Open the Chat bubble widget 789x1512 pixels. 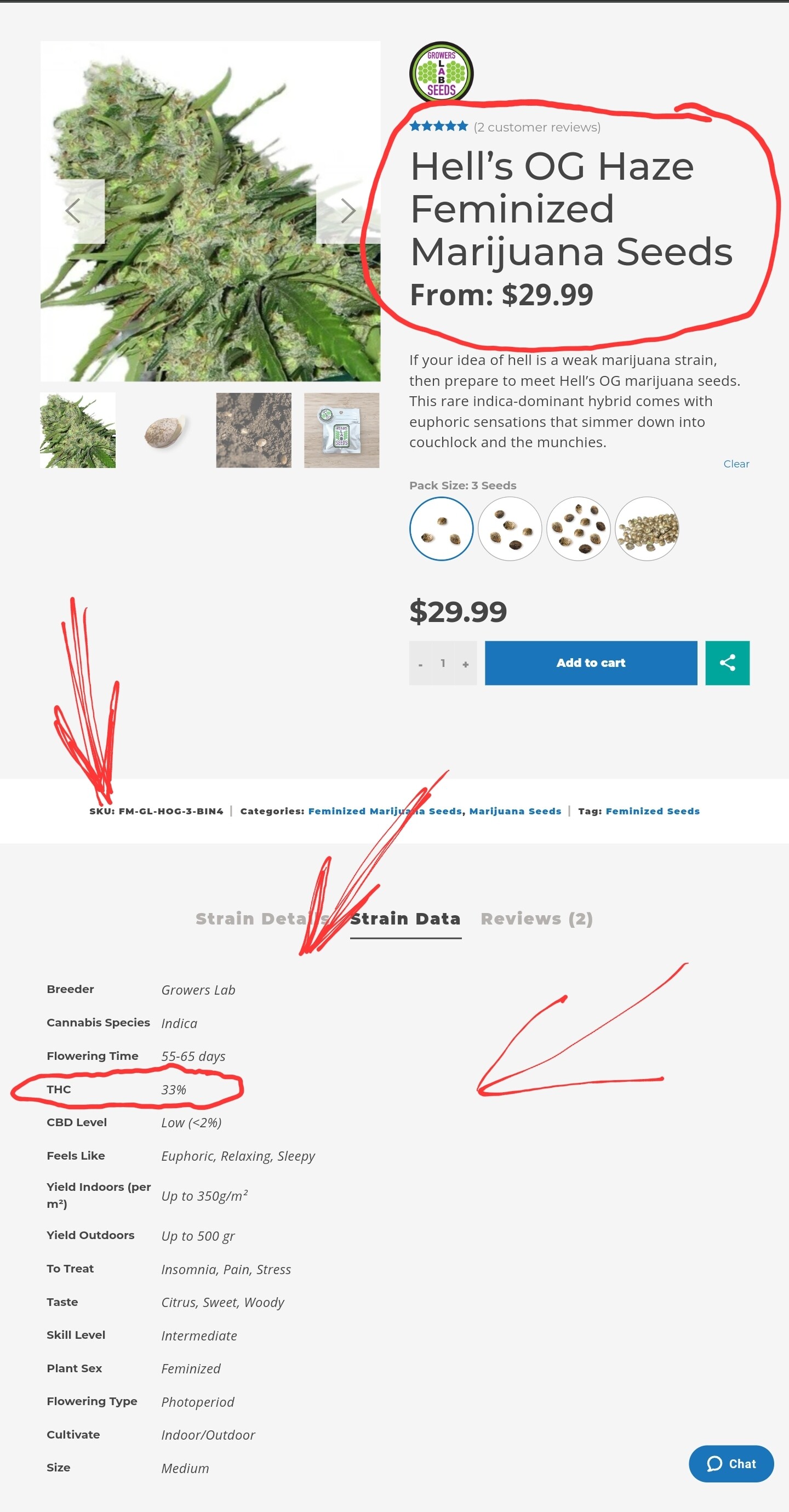tap(731, 1463)
